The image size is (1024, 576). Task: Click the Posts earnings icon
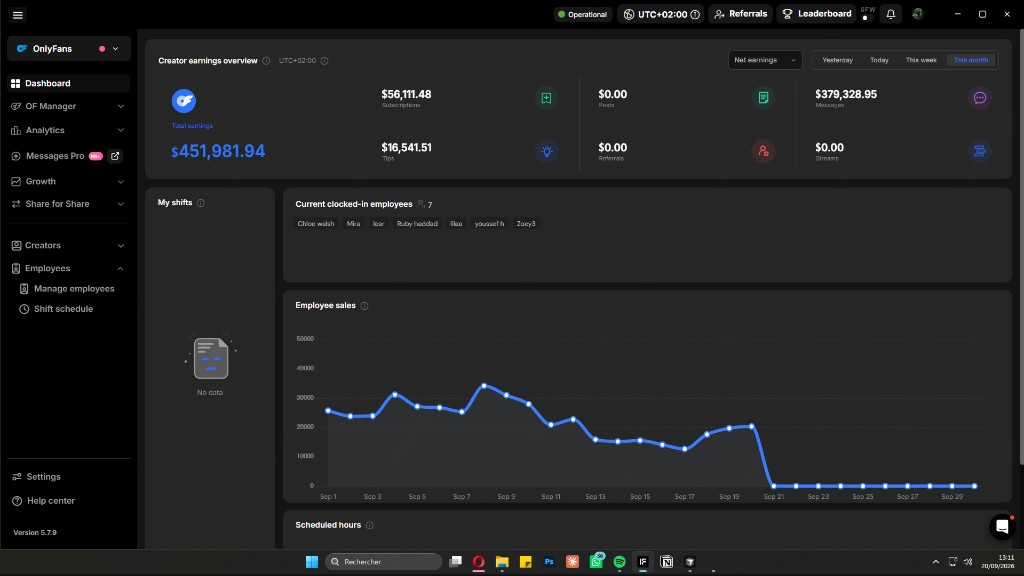pos(763,98)
